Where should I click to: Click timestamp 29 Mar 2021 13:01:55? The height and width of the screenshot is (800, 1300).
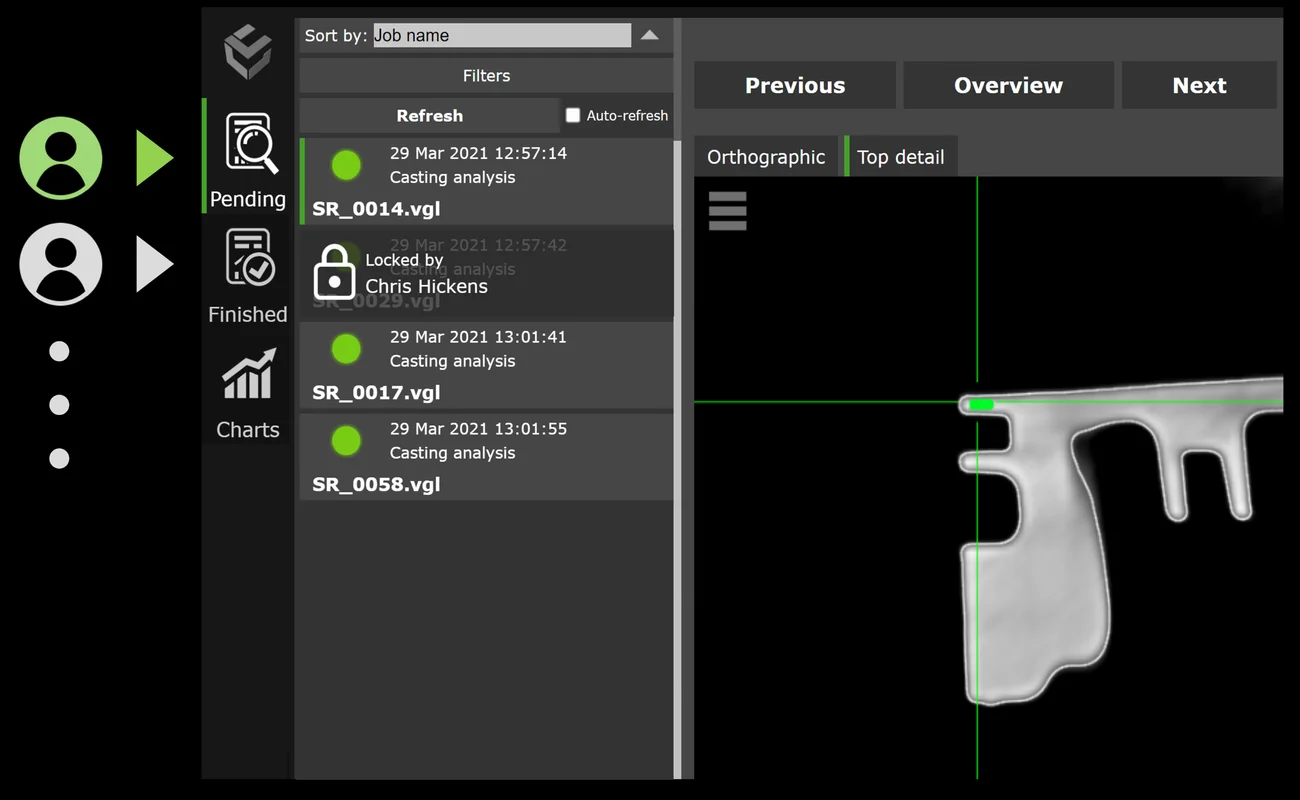(x=478, y=429)
